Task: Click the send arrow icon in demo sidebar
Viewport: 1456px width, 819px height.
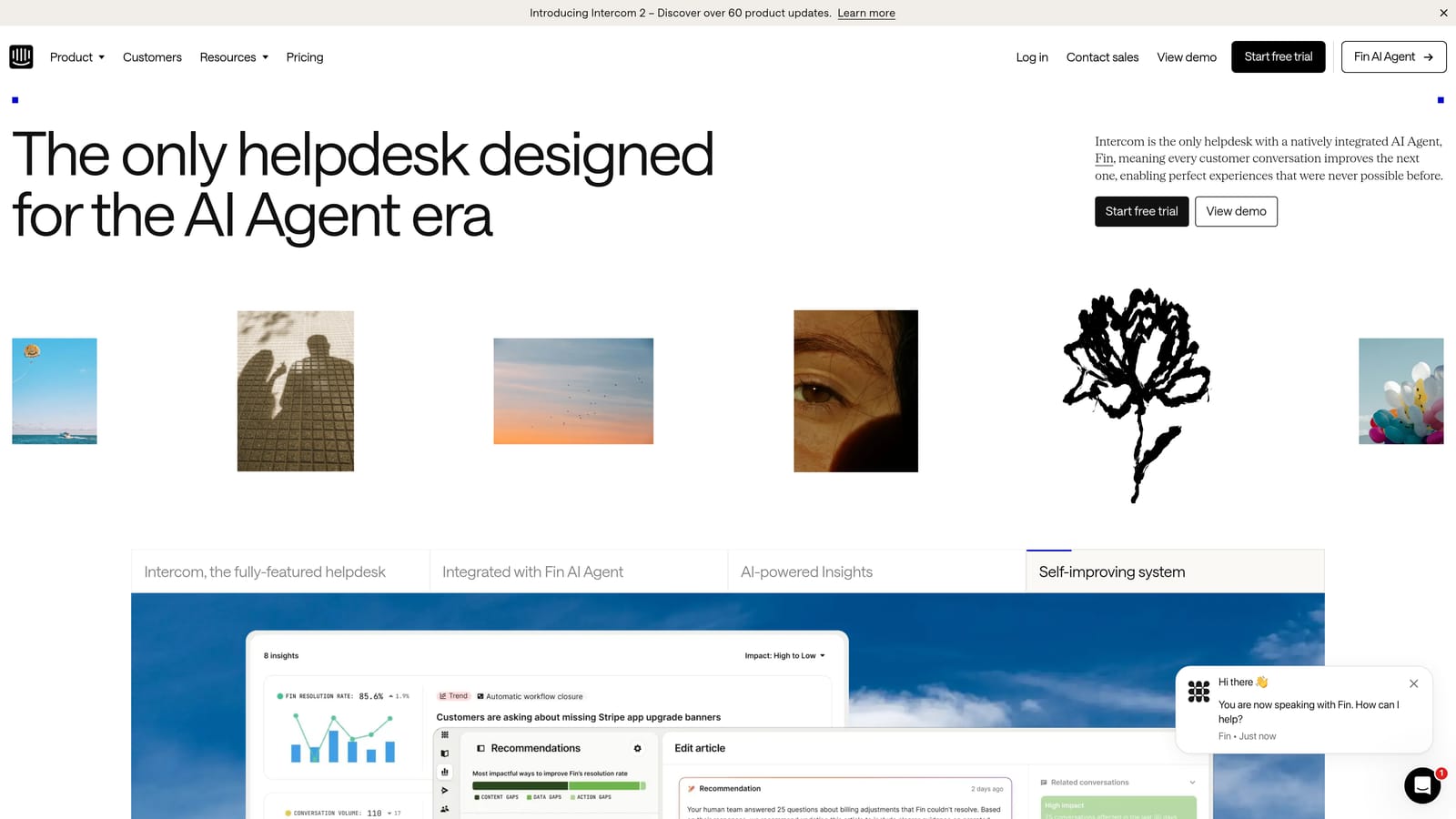Action: coord(445,790)
